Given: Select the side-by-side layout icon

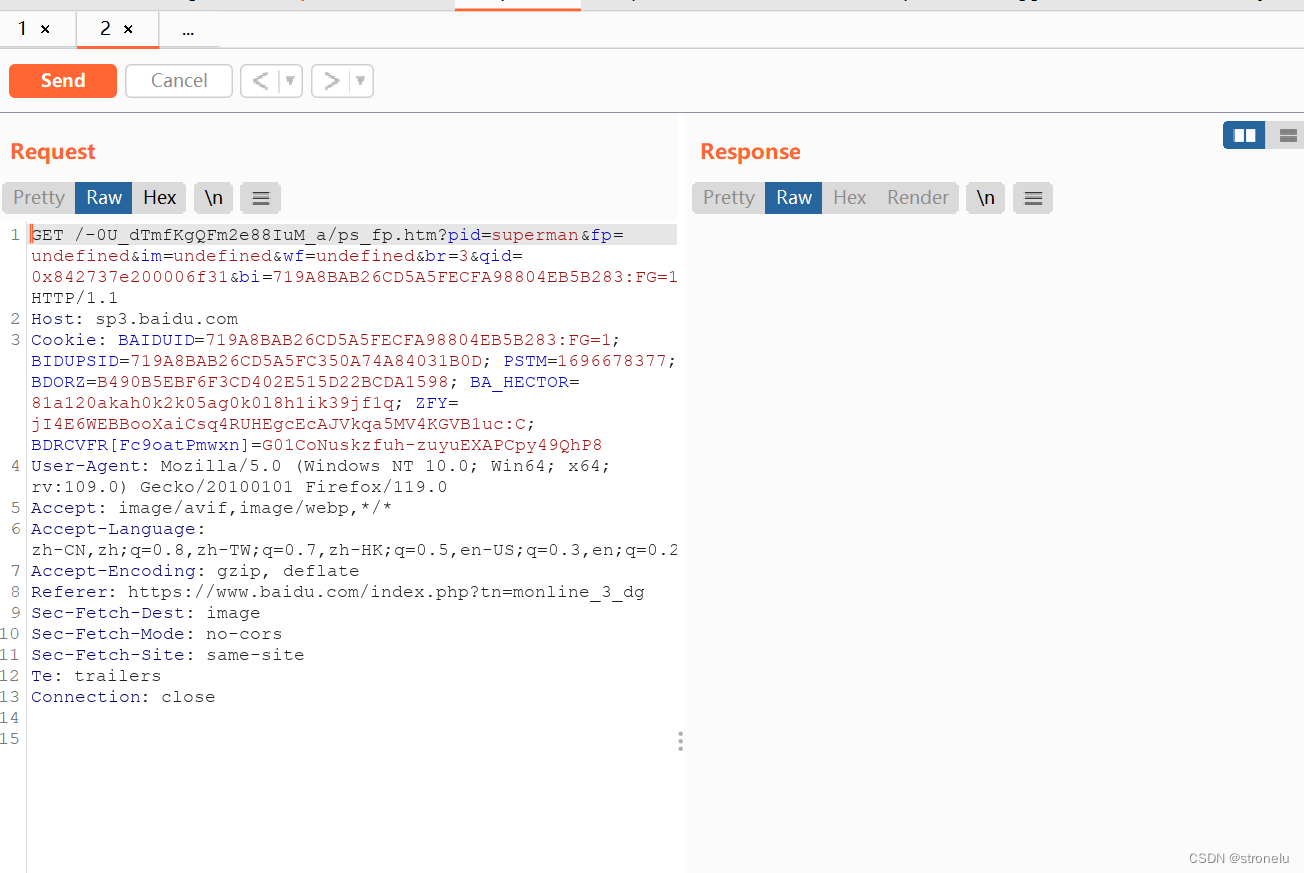Looking at the screenshot, I should point(1245,135).
